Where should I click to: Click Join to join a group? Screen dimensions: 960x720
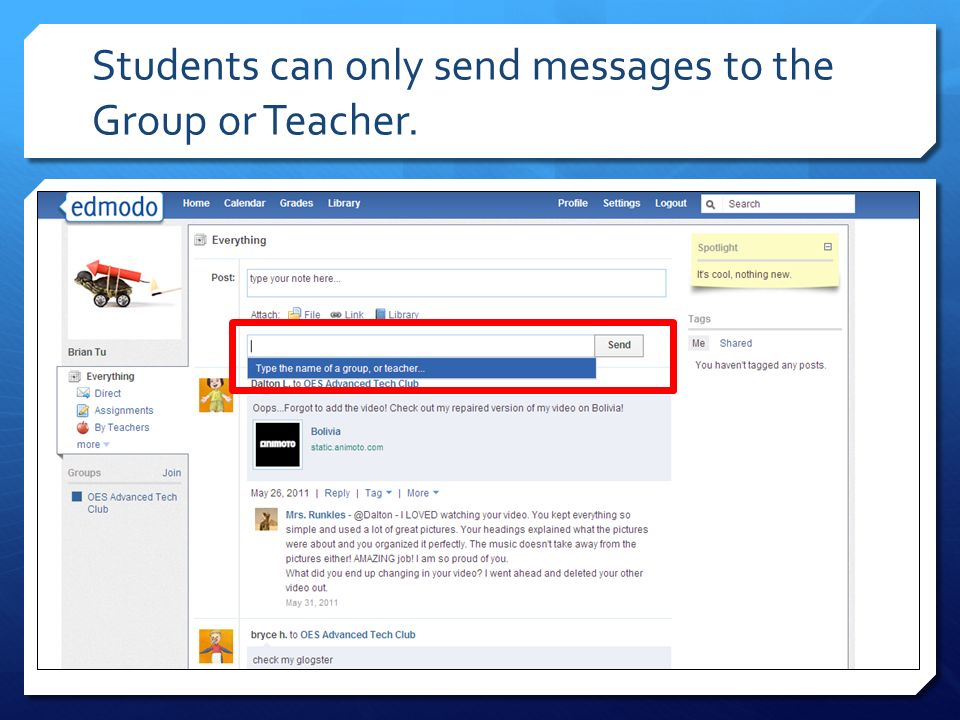tap(171, 473)
